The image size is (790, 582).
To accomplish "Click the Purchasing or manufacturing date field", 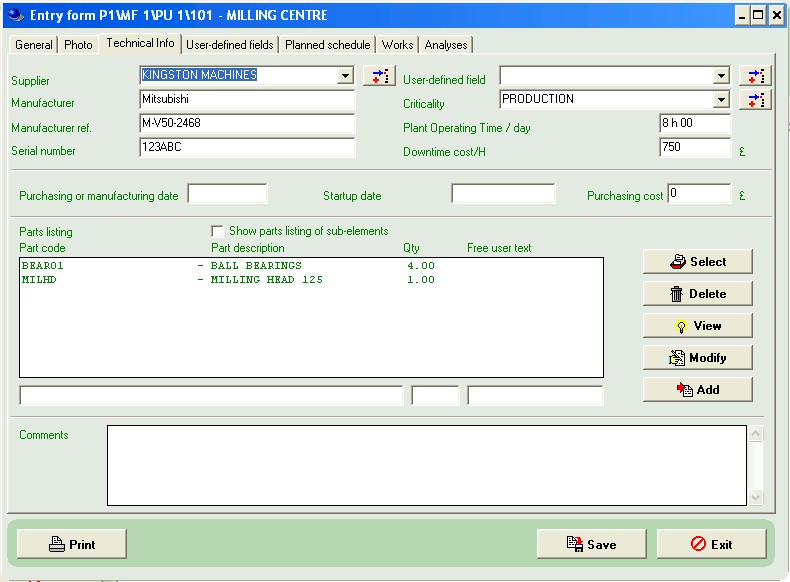I will pos(227,193).
